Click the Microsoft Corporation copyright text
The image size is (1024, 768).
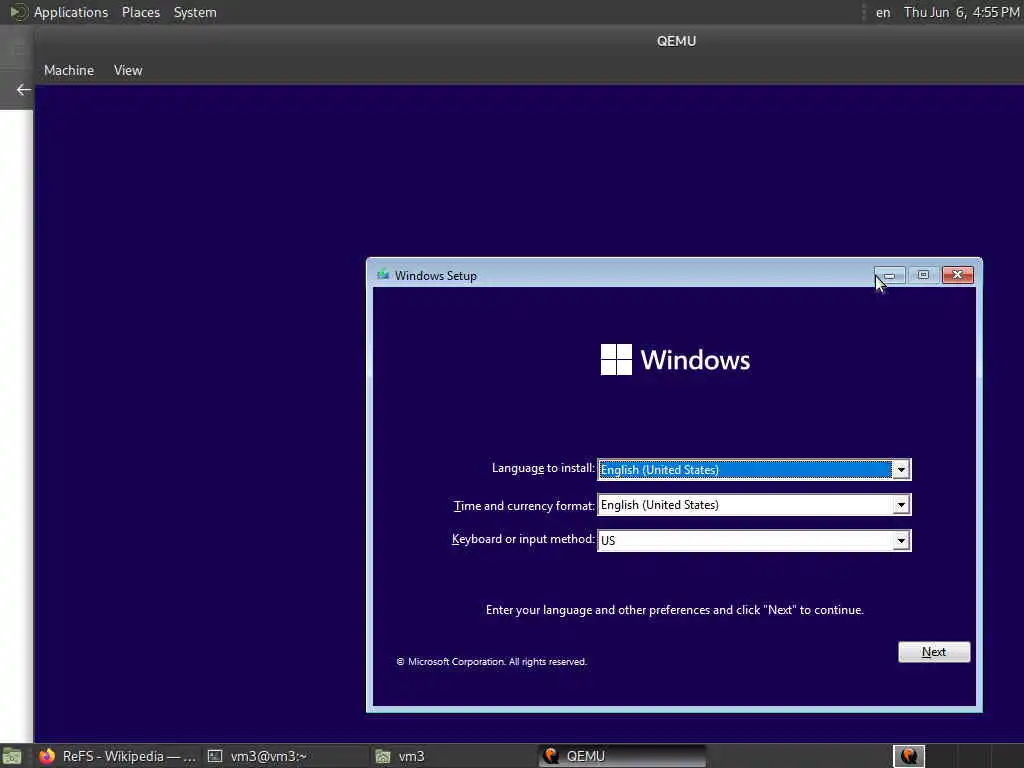[x=491, y=662]
